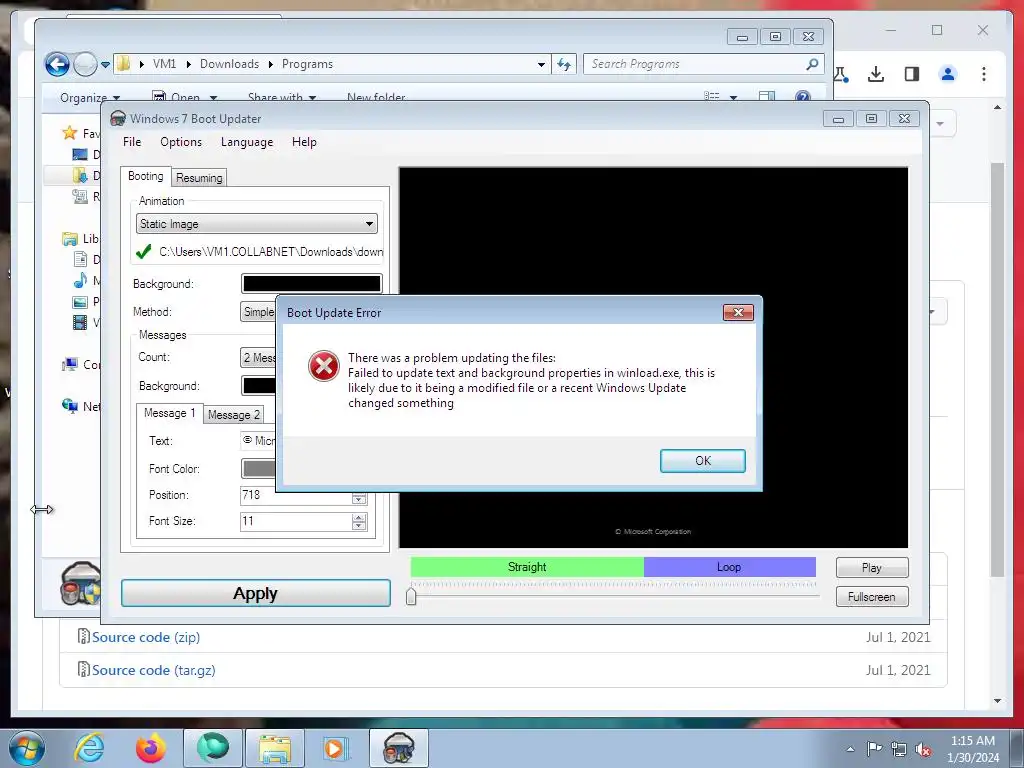Viewport: 1024px width, 768px height.
Task: Click the Fullscreen button
Action: coord(872,596)
